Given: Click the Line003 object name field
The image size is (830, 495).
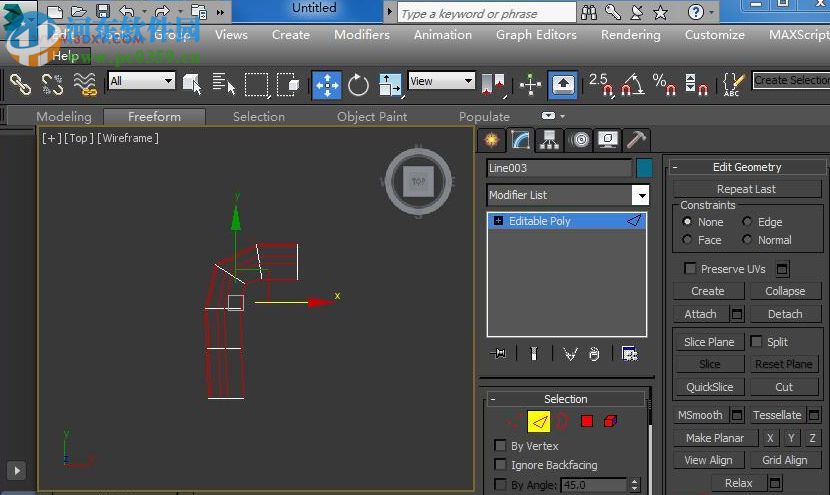Looking at the screenshot, I should [x=559, y=168].
